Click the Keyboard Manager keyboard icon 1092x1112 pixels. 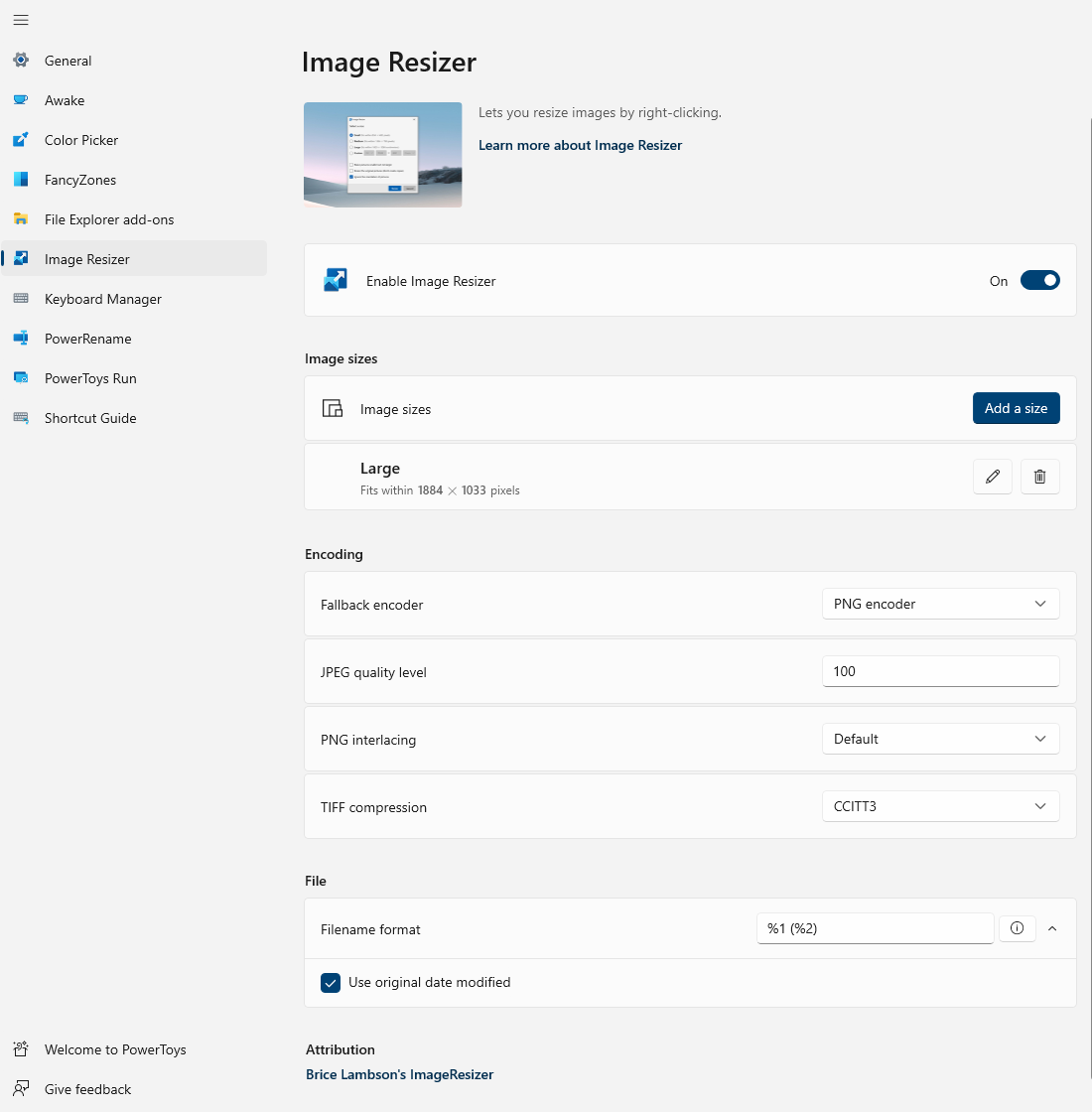pos(21,299)
